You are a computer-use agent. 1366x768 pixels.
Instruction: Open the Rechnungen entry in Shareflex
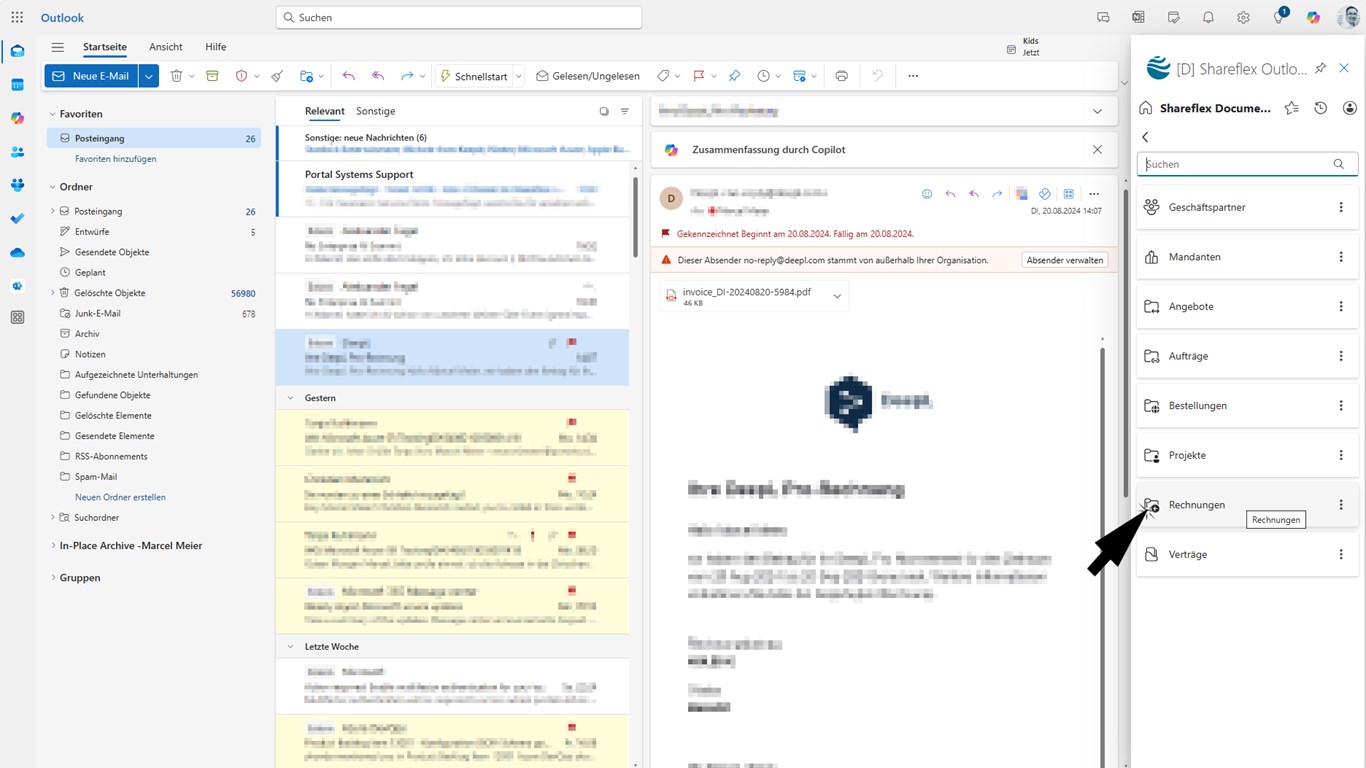pyautogui.click(x=1247, y=505)
